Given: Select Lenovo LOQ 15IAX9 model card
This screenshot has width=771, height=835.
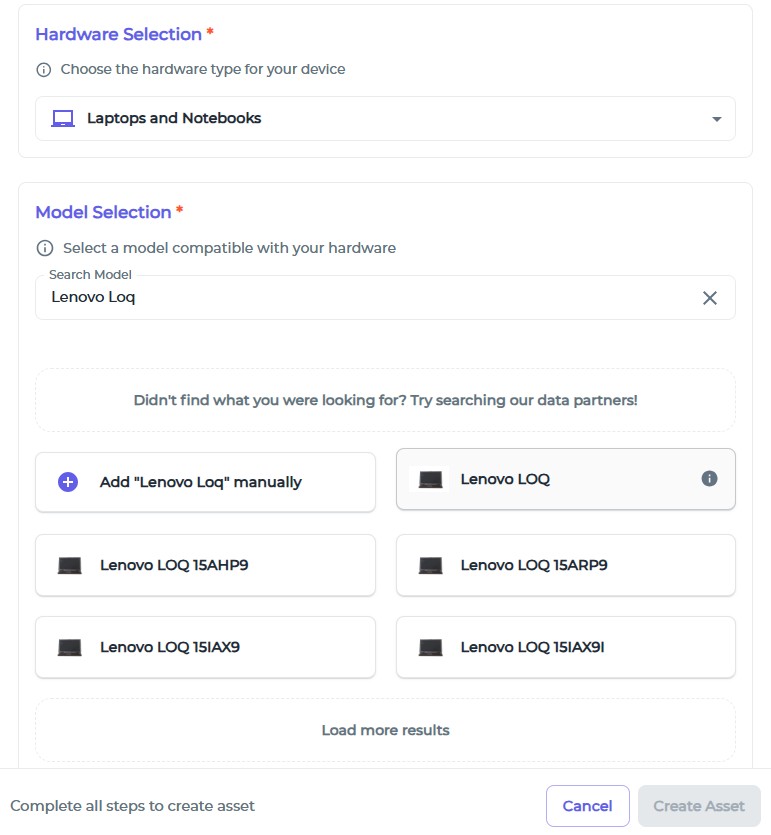Looking at the screenshot, I should pos(205,647).
